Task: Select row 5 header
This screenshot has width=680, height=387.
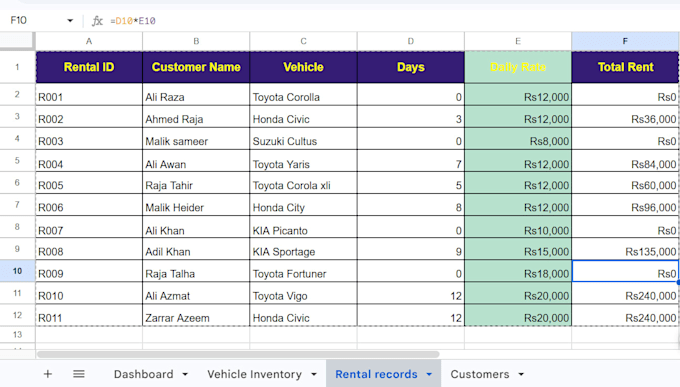Action: tap(17, 161)
